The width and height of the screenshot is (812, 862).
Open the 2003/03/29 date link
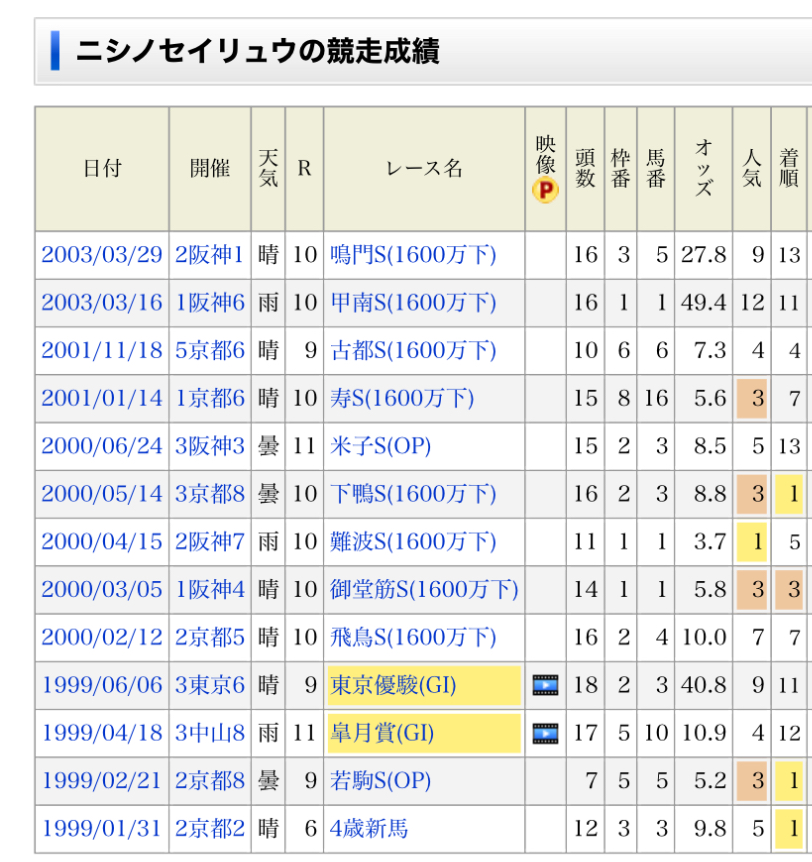click(x=102, y=255)
